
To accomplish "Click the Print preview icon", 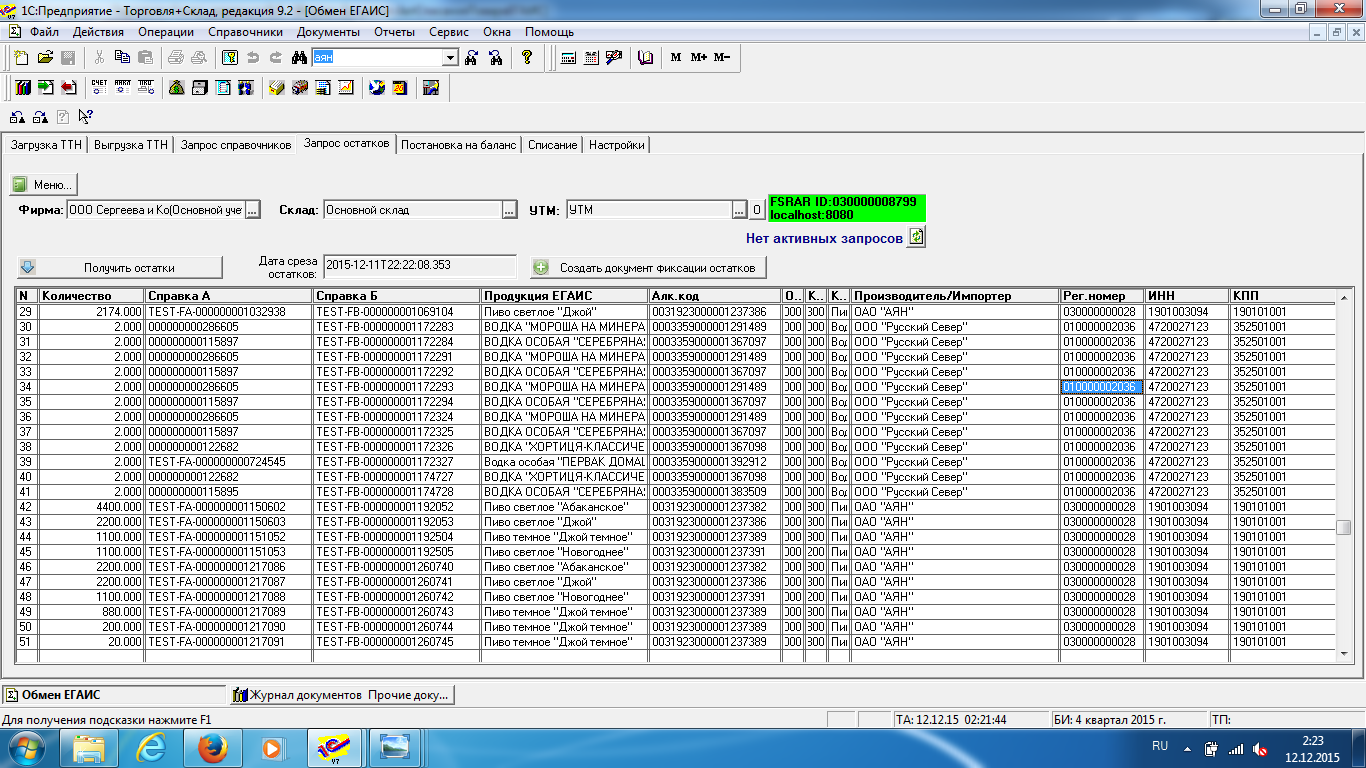I will (x=199, y=58).
